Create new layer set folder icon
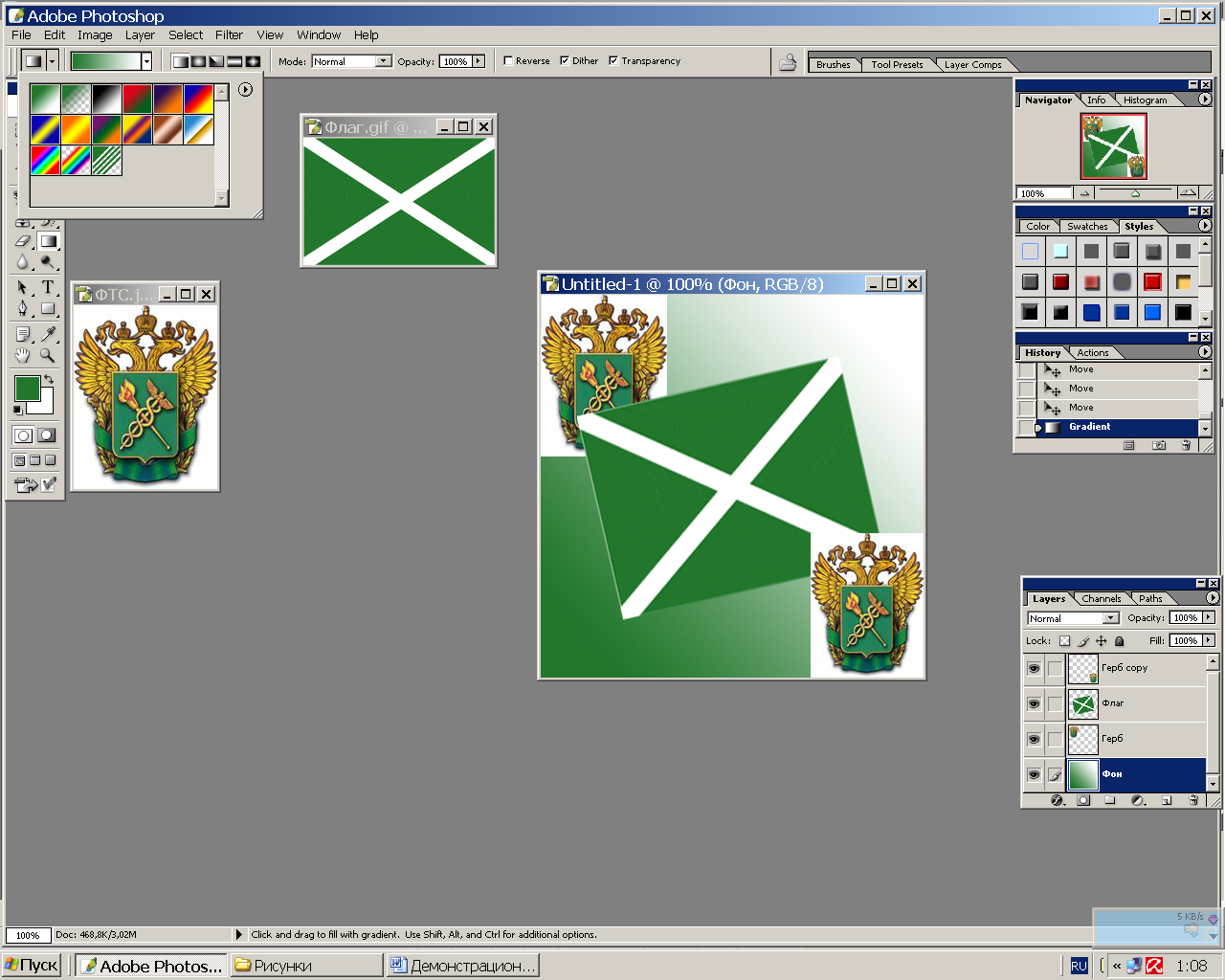Image resolution: width=1225 pixels, height=980 pixels. (1110, 800)
